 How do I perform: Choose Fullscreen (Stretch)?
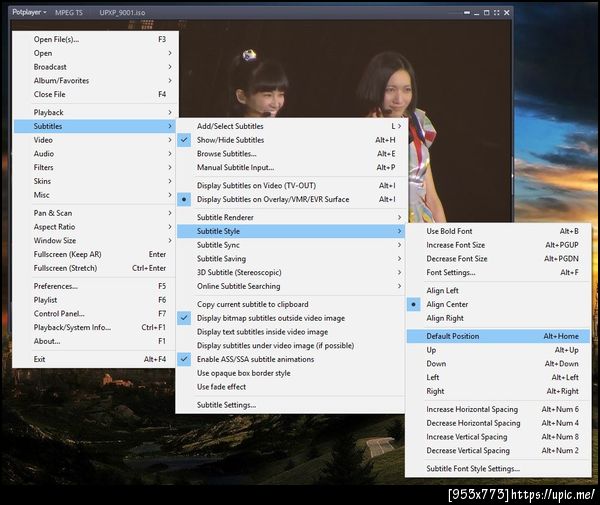95,268
